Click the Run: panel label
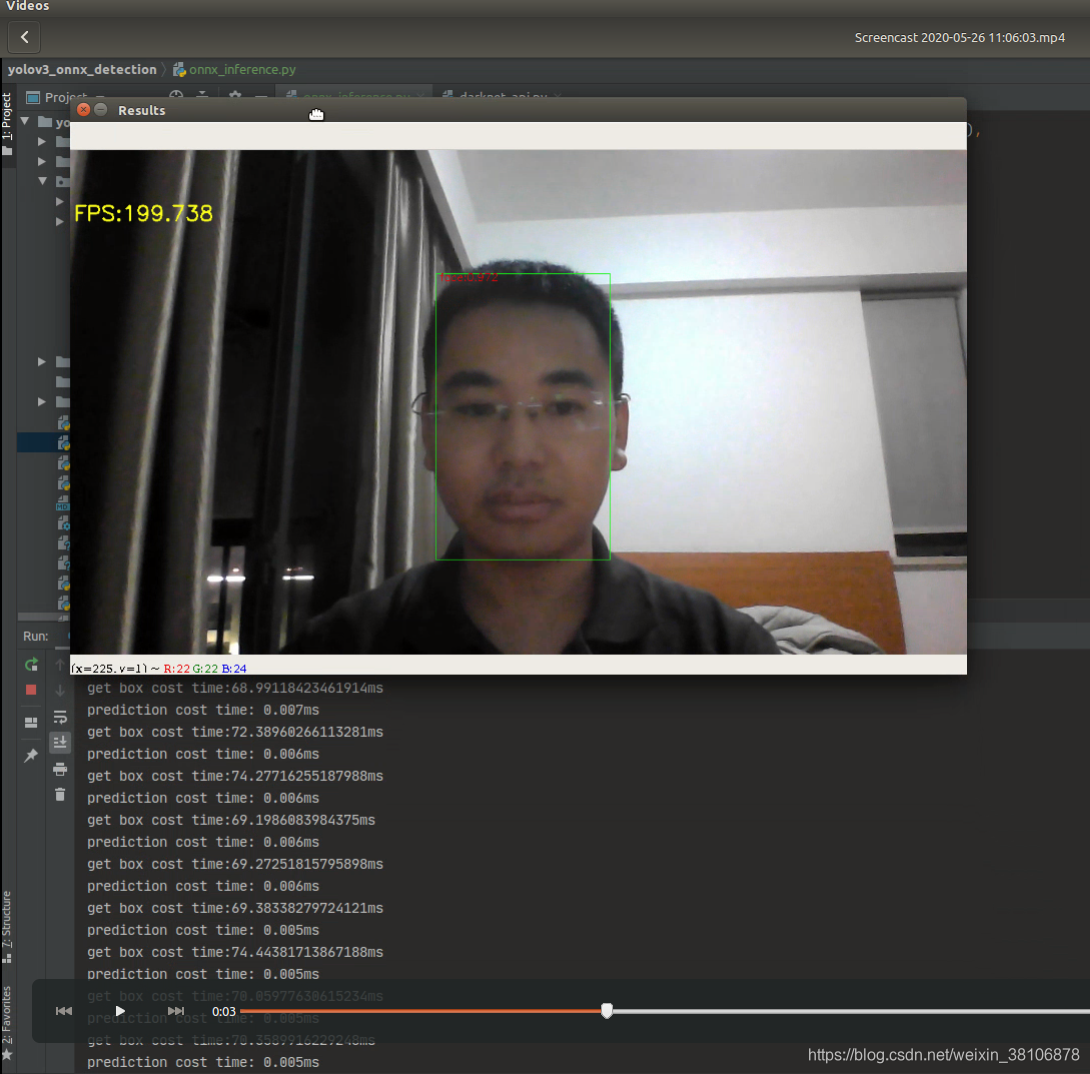The width and height of the screenshot is (1090, 1074). pyautogui.click(x=35, y=636)
